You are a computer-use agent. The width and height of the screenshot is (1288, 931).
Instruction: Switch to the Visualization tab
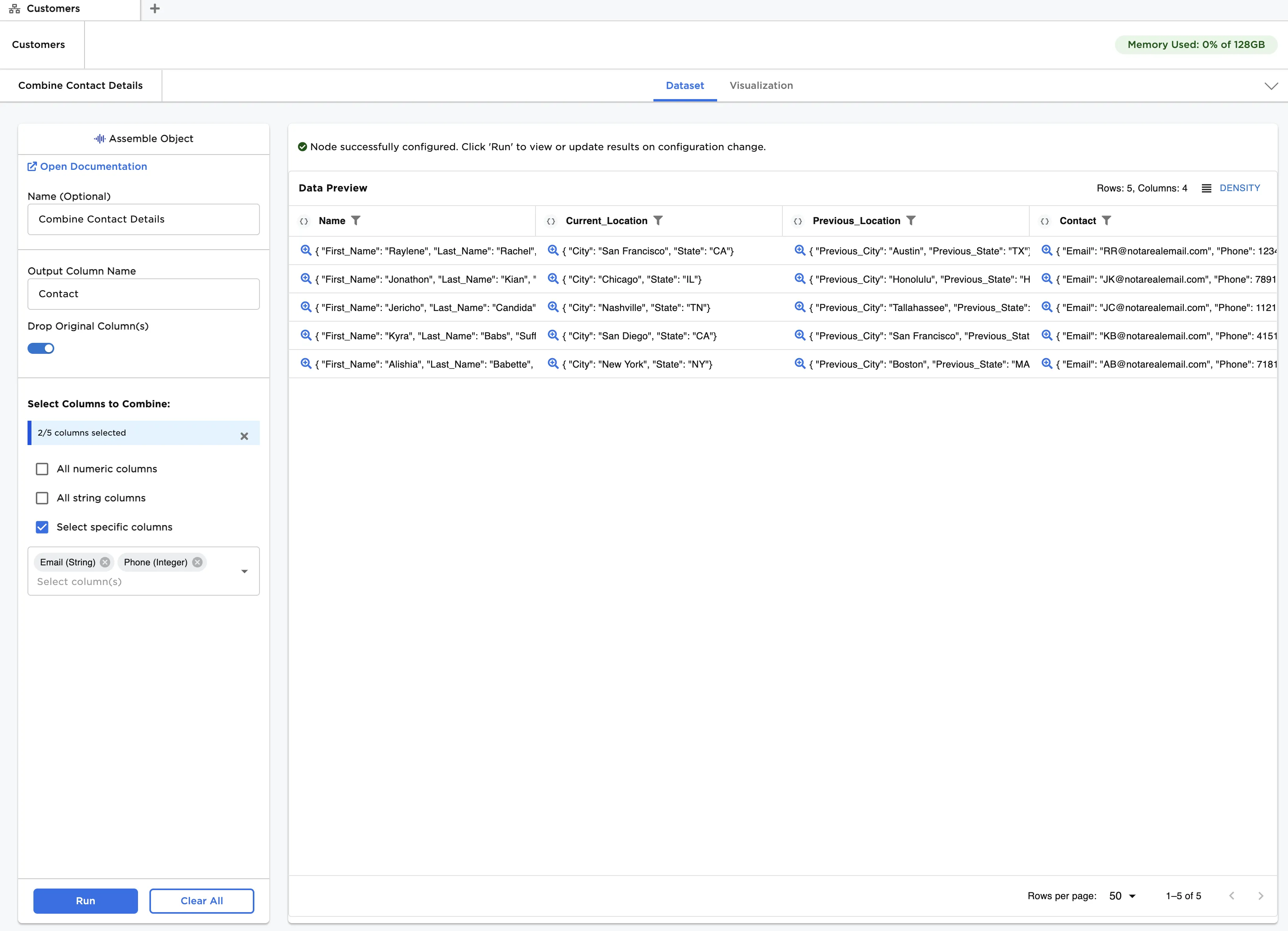pyautogui.click(x=761, y=86)
